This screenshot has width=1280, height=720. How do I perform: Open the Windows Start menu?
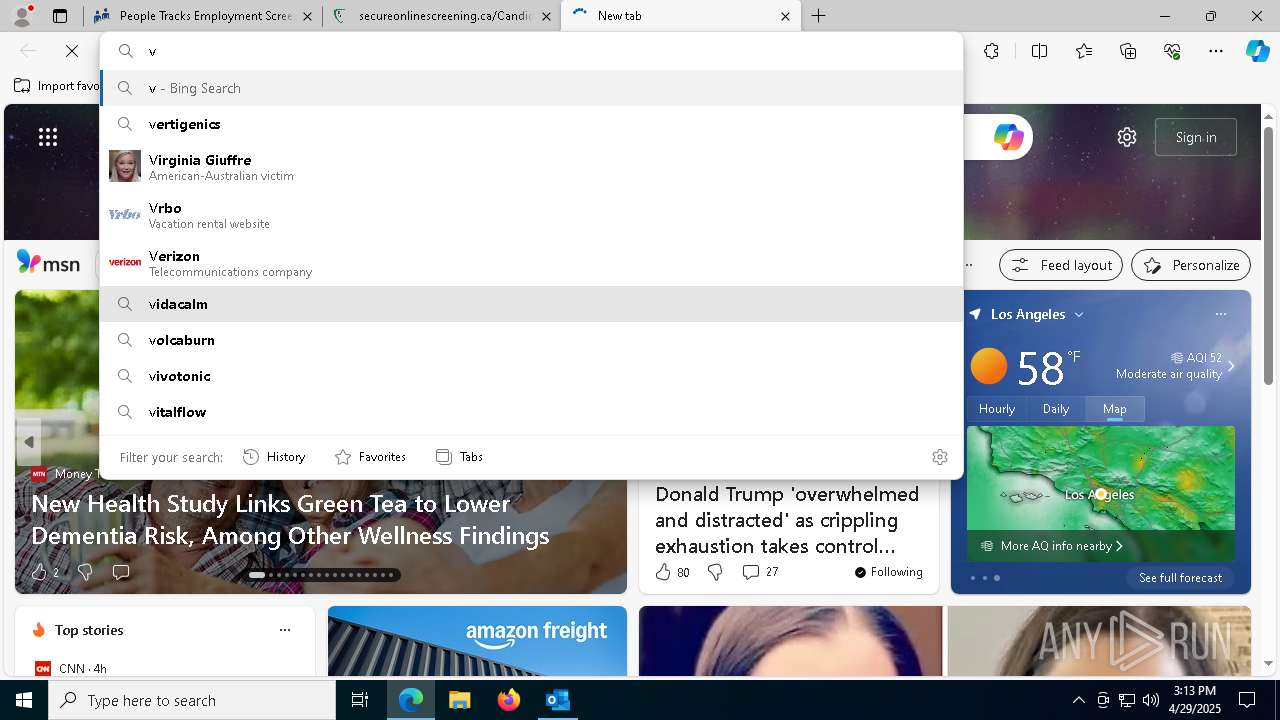coord(24,700)
